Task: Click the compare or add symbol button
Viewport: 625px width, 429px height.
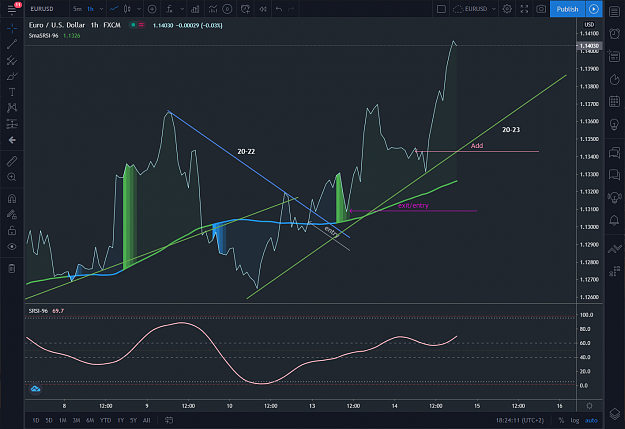Action: point(152,9)
